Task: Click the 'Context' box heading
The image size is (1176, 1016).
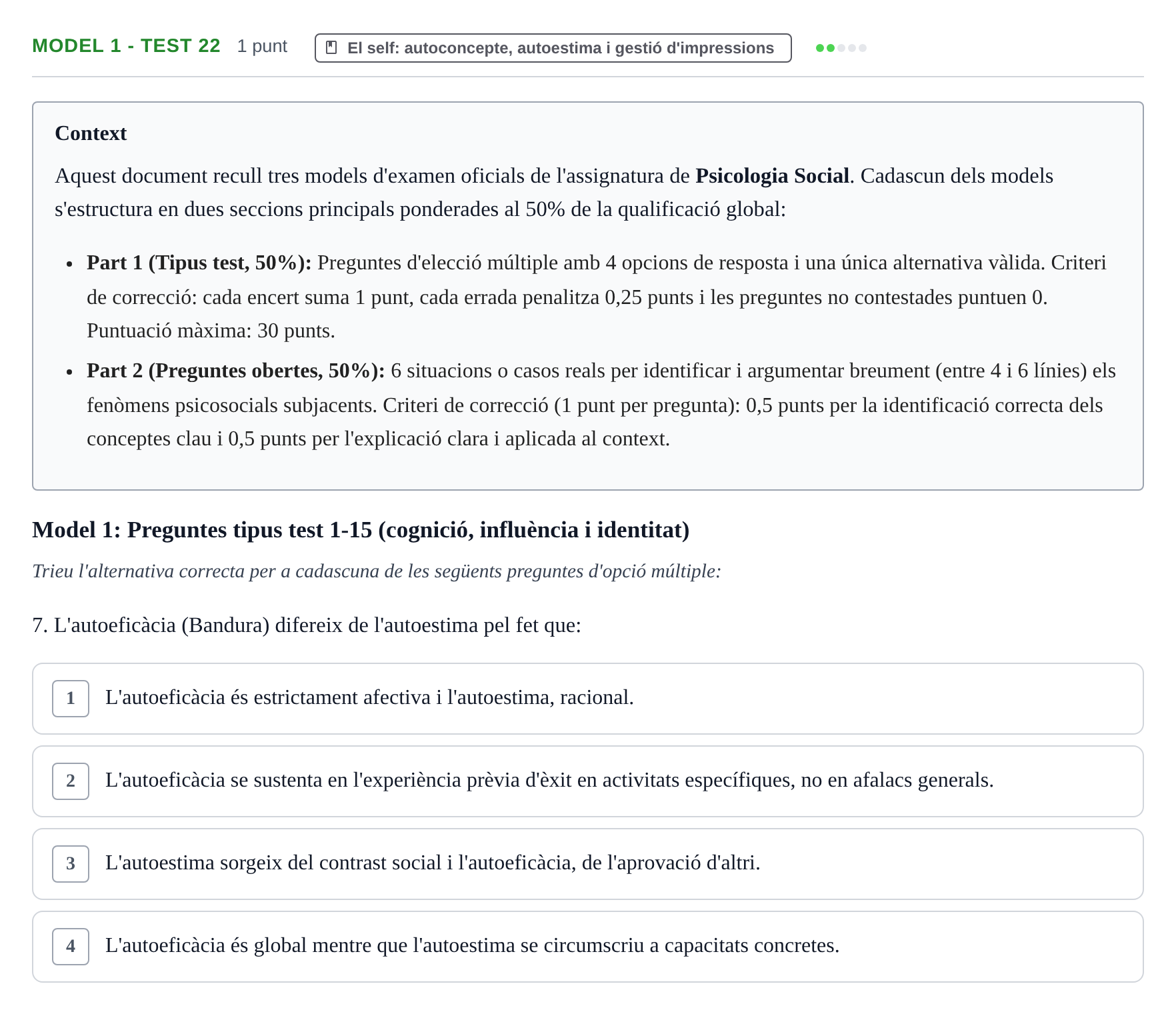Action: click(x=91, y=133)
